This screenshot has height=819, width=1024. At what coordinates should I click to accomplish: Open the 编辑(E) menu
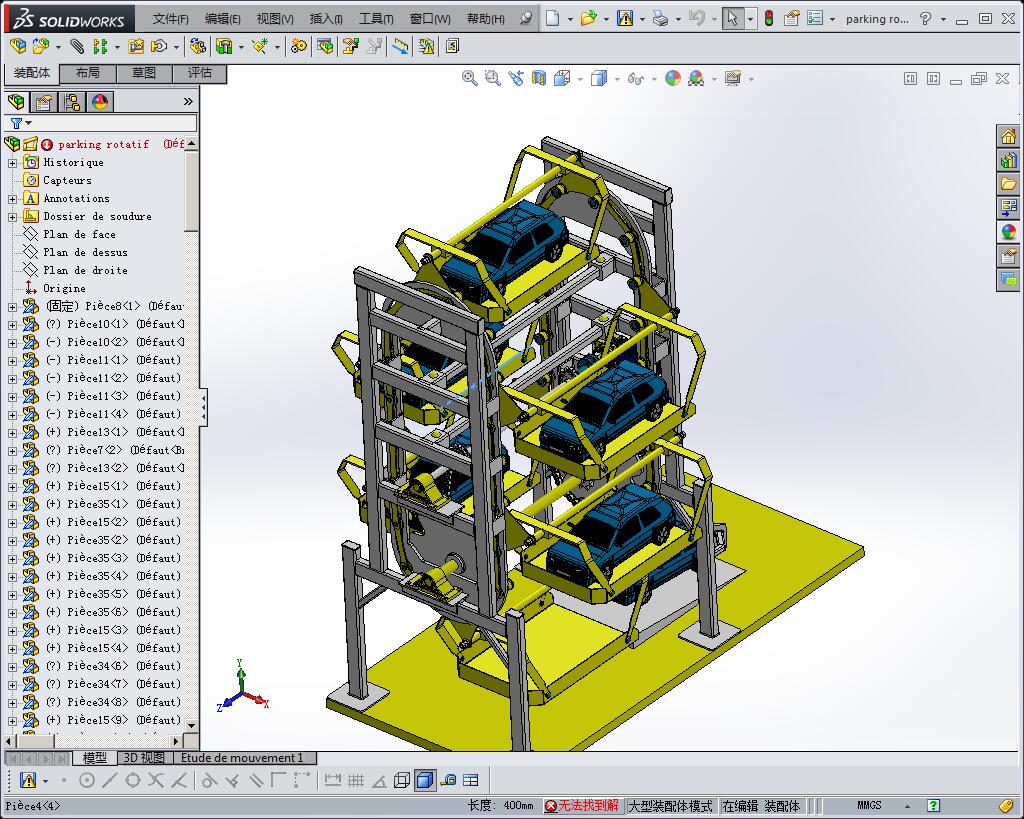click(223, 19)
